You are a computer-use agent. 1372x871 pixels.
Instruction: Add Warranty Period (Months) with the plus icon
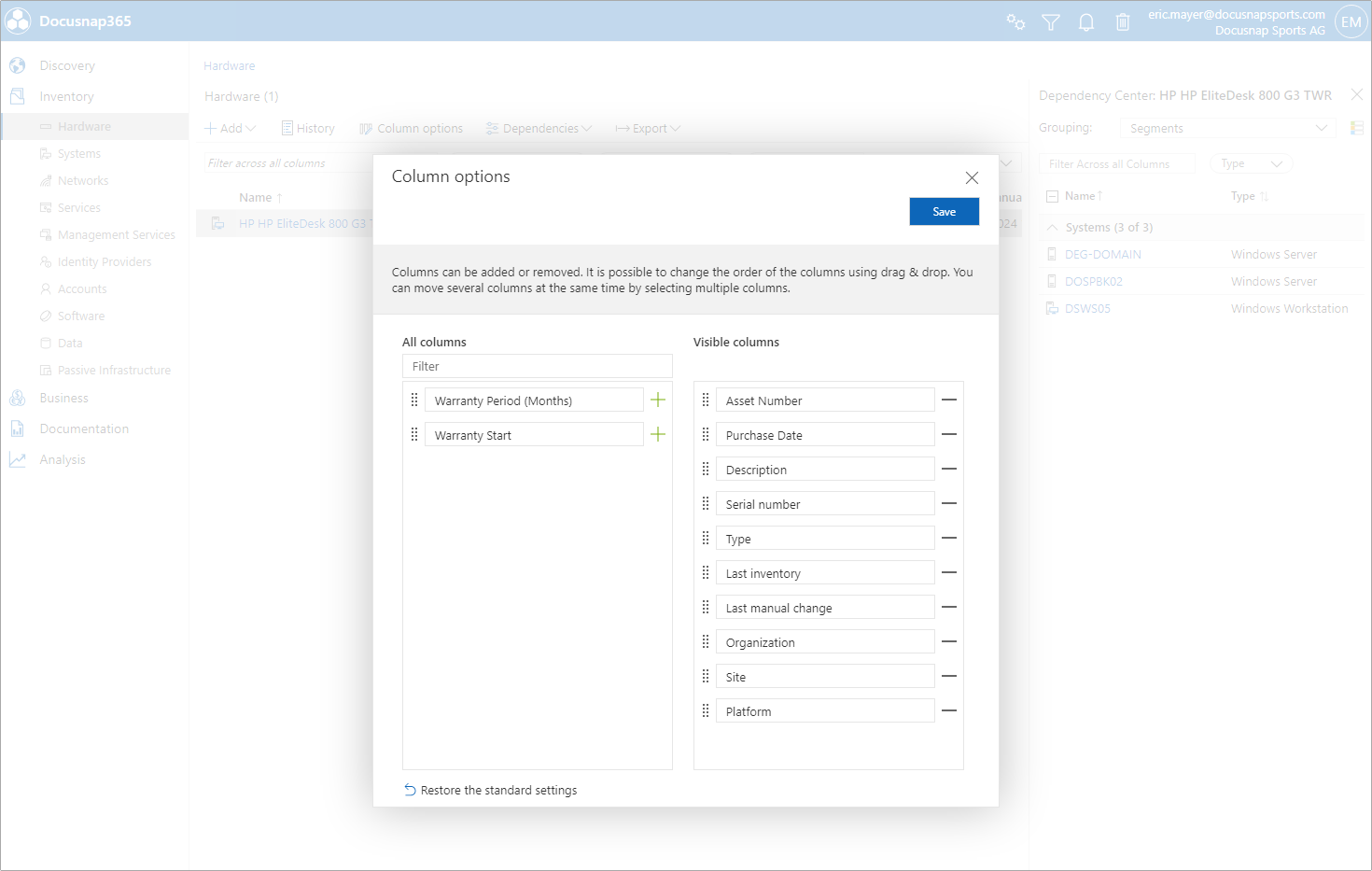658,399
